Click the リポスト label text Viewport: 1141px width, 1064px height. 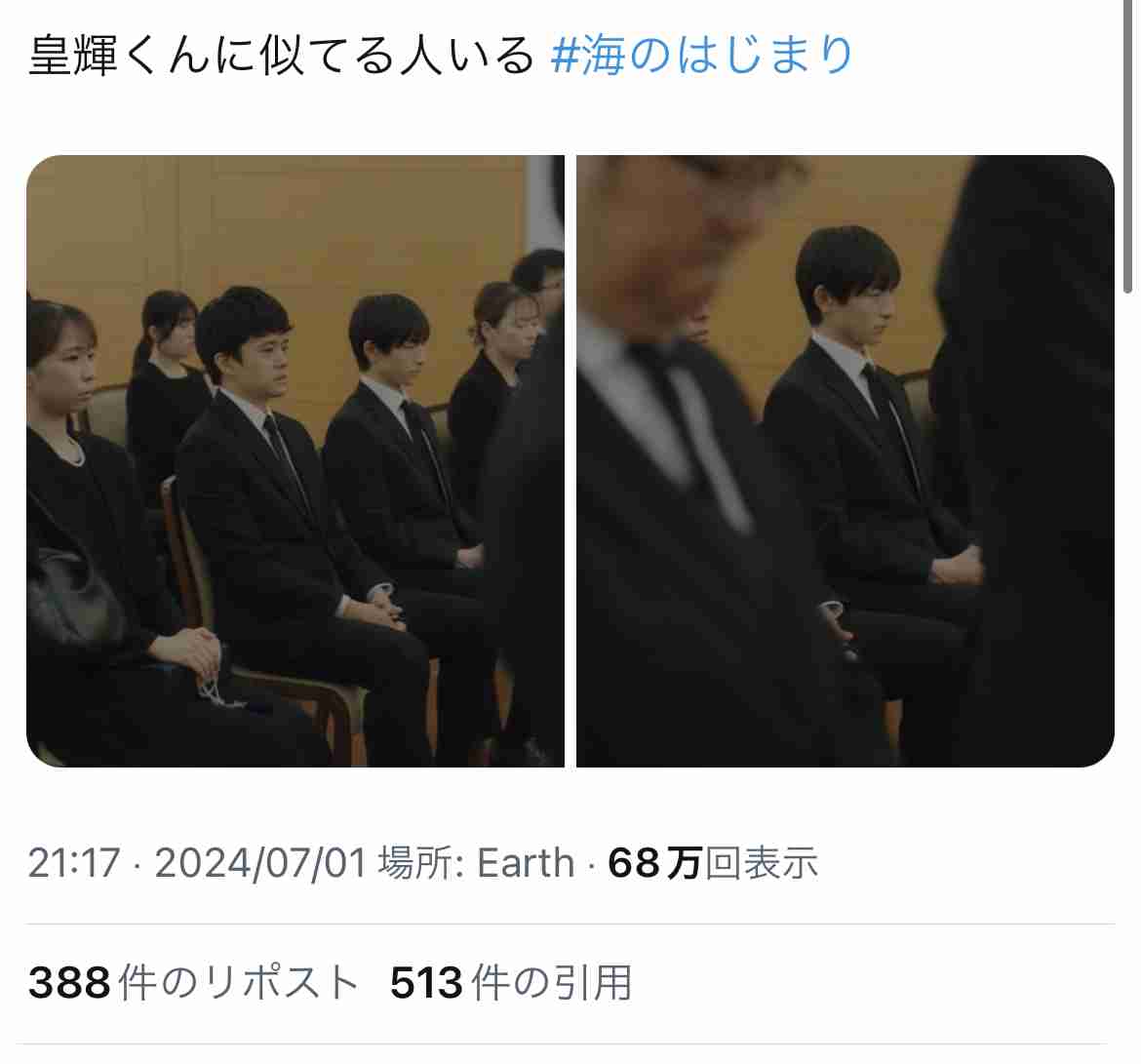281,982
